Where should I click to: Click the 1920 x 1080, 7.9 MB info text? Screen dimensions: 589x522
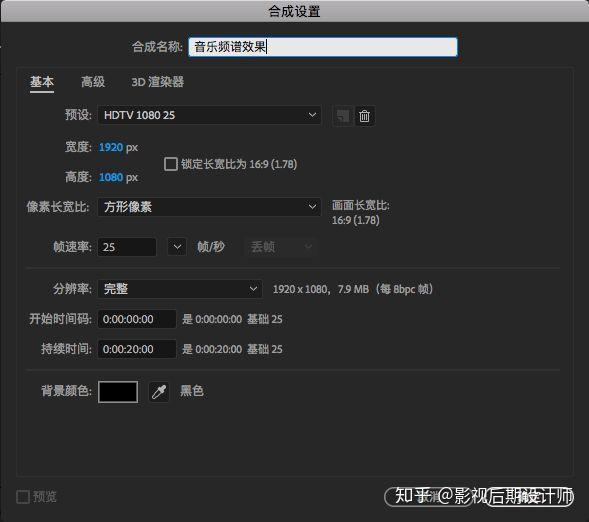(353, 289)
